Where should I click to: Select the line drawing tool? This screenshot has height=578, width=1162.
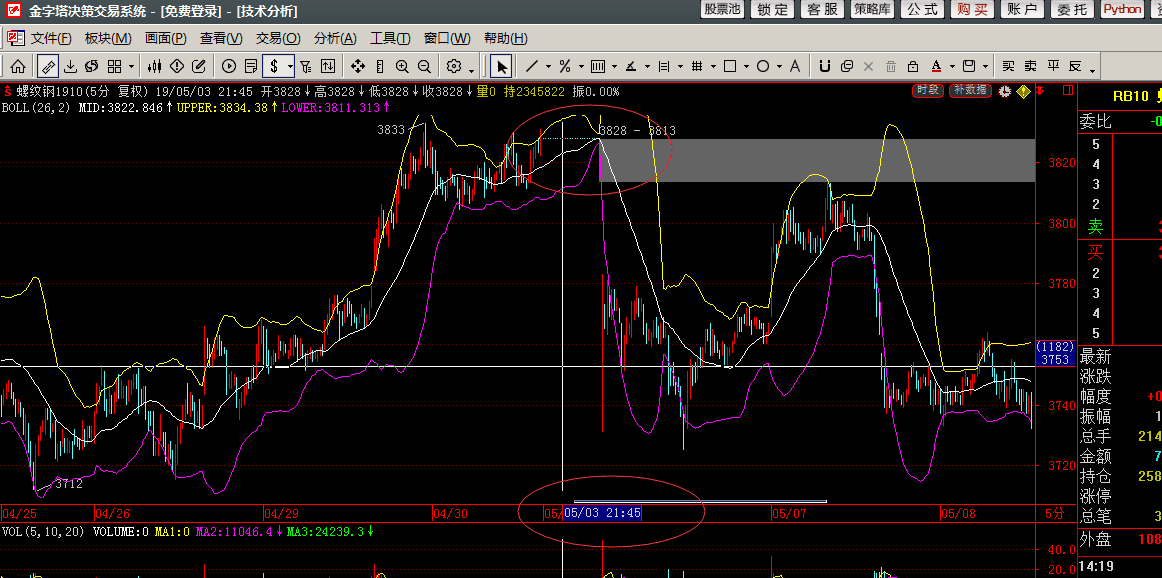[x=531, y=67]
